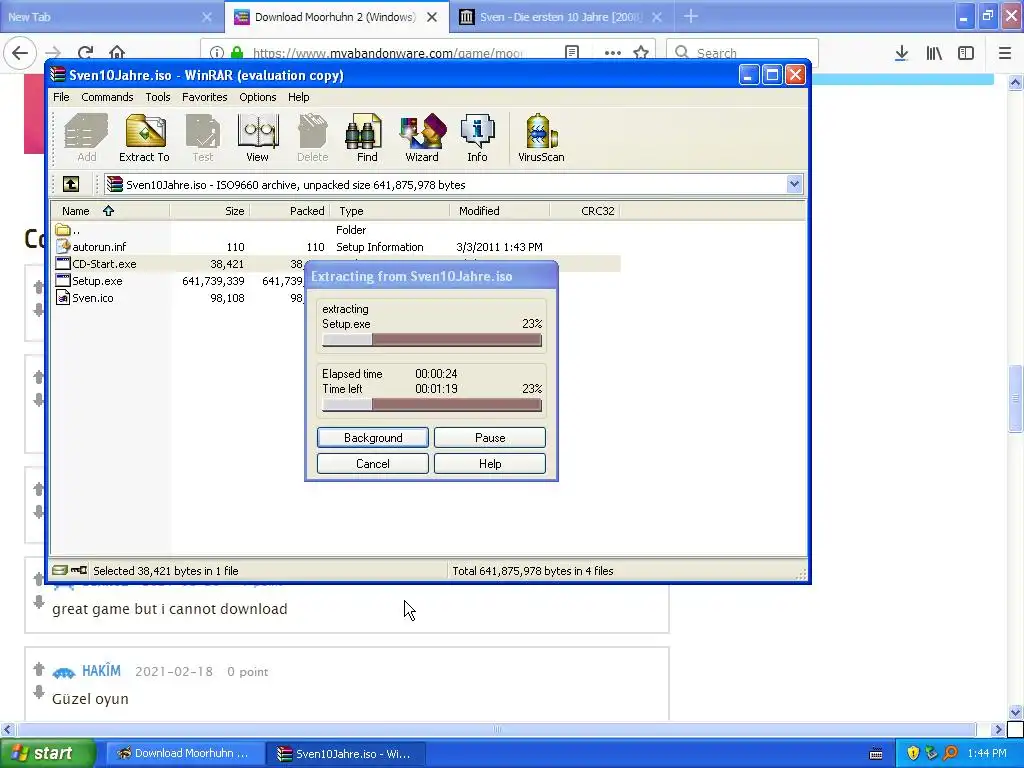Click the Extract To toolbar icon

coord(144,138)
